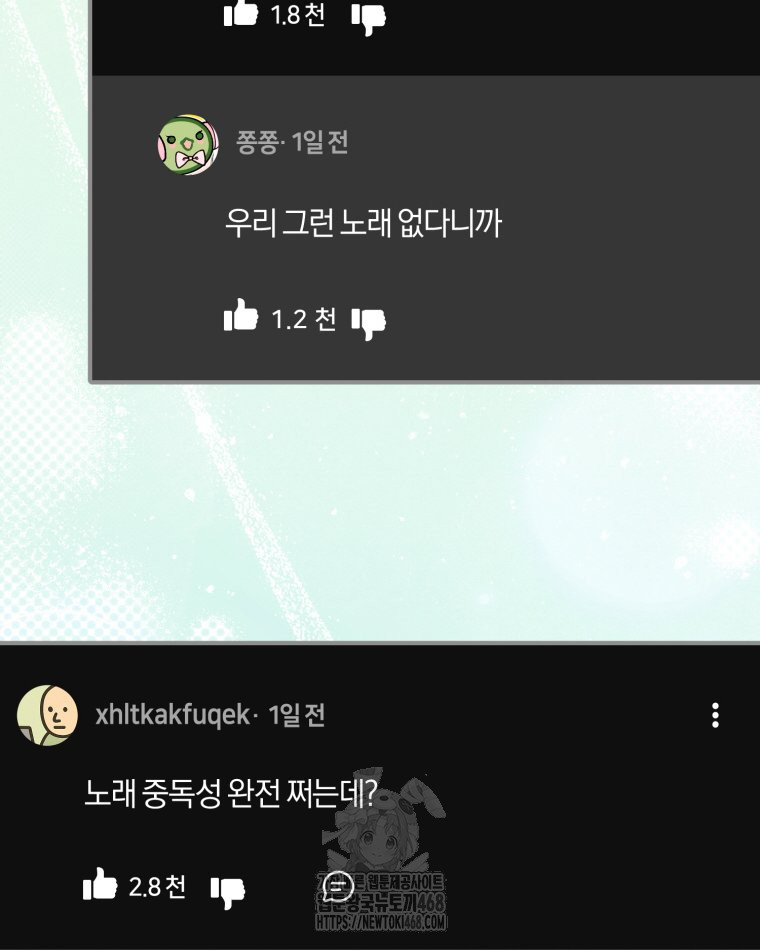Click the 1일 전 timestamp beside xhltkakfuqek
The image size is (760, 950).
click(x=296, y=715)
